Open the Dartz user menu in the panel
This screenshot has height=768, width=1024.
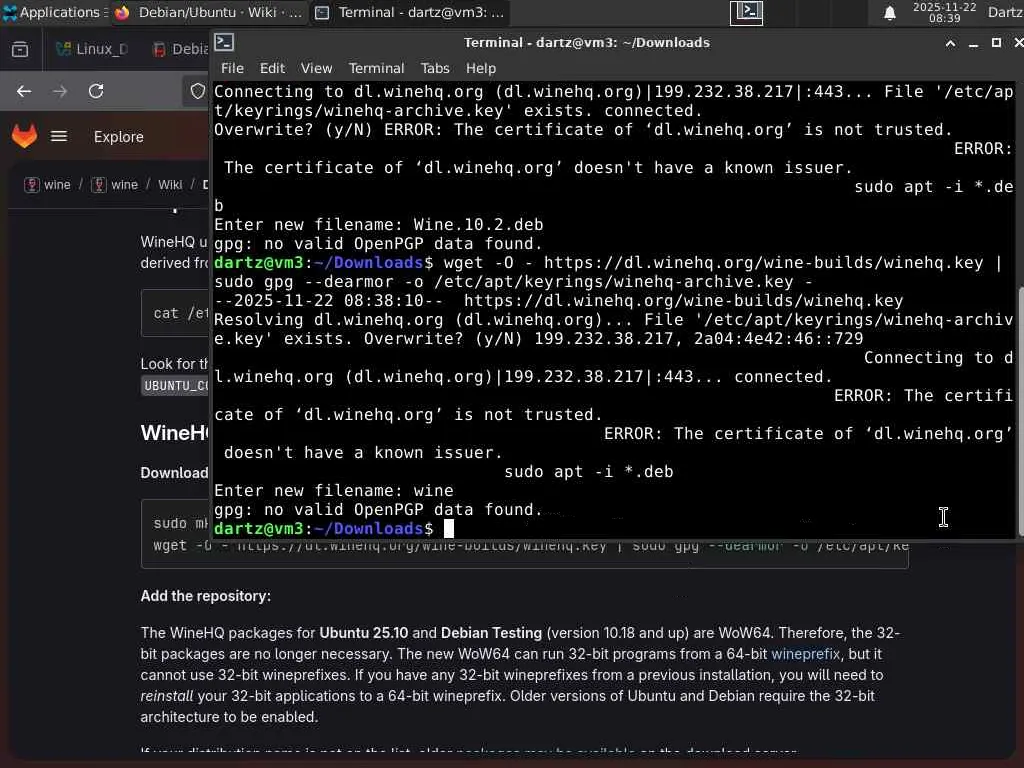pos(1005,12)
